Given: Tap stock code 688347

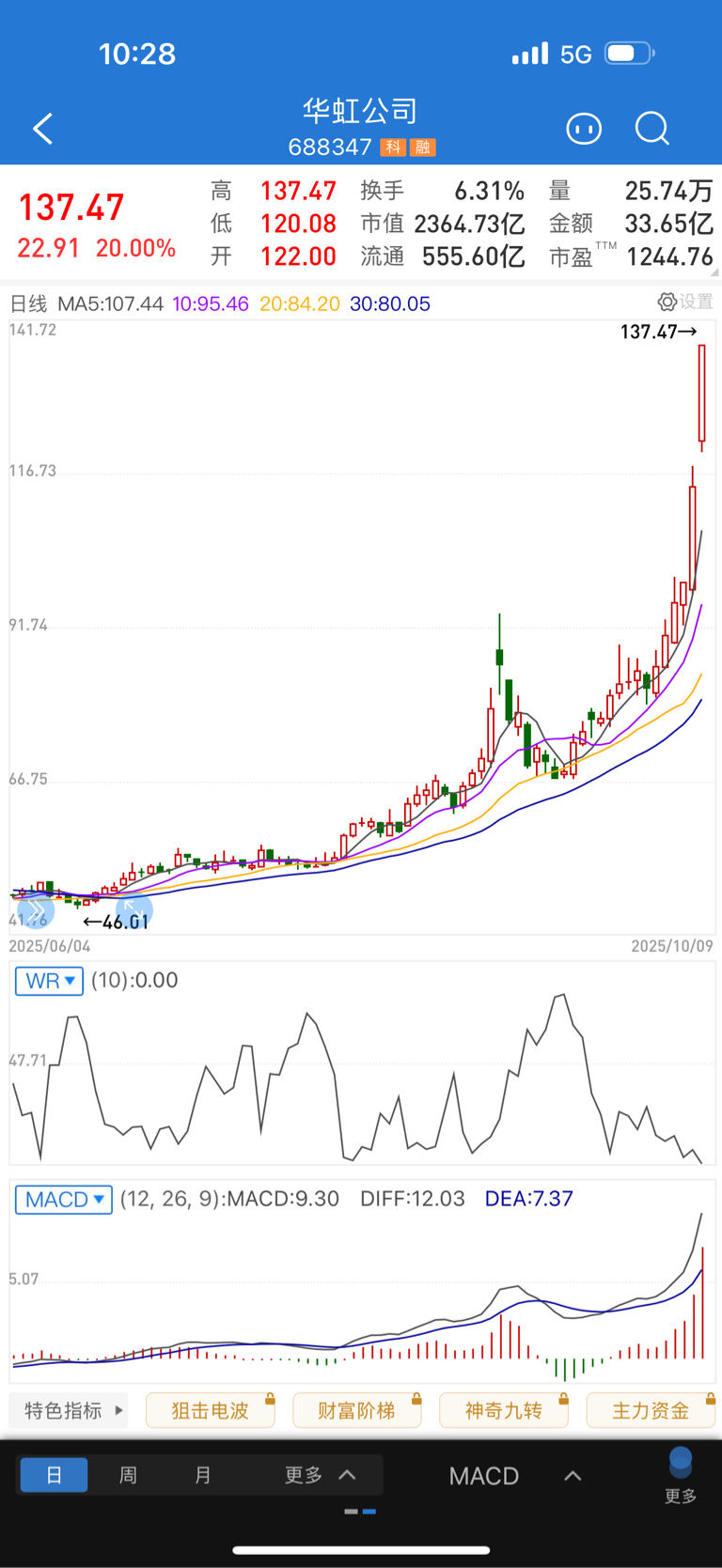Looking at the screenshot, I should point(330,147).
